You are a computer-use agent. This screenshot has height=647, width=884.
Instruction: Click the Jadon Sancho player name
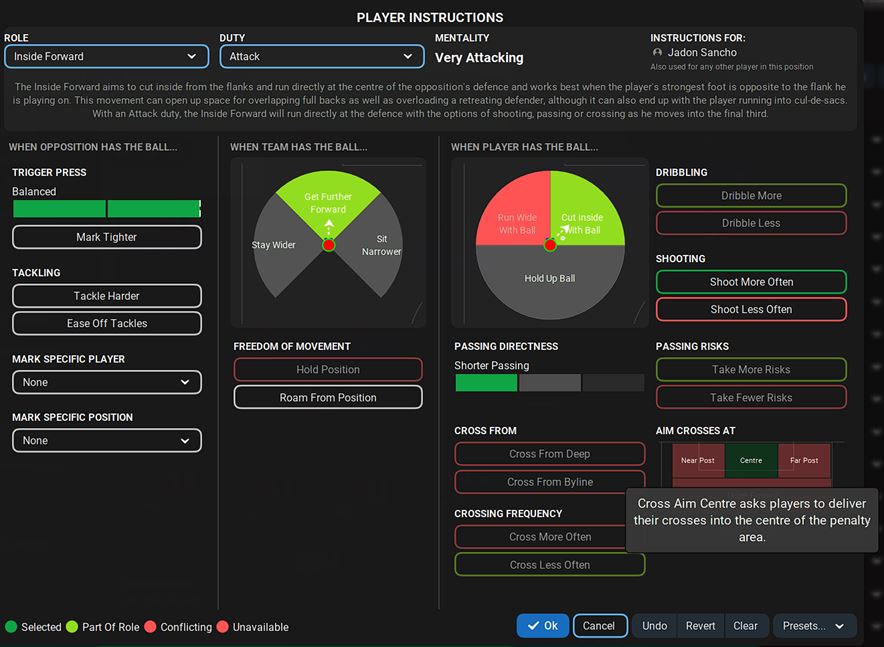(702, 52)
